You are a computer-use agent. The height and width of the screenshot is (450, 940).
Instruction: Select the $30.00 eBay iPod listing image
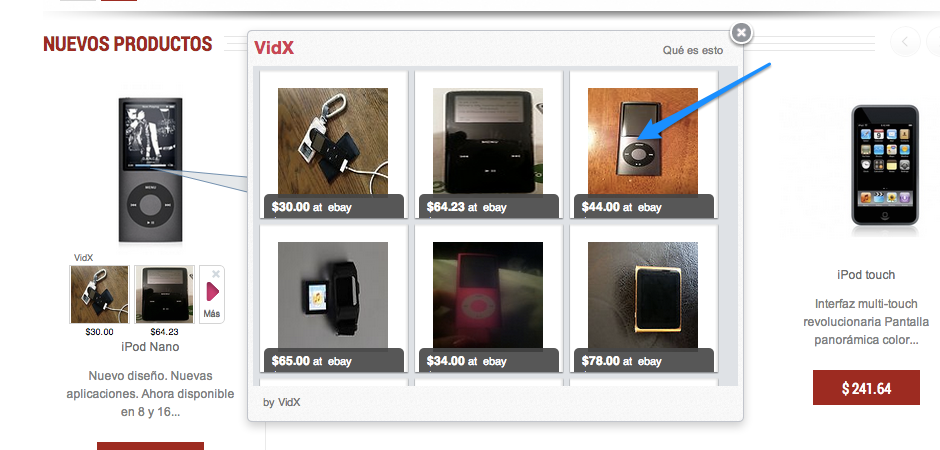click(333, 141)
